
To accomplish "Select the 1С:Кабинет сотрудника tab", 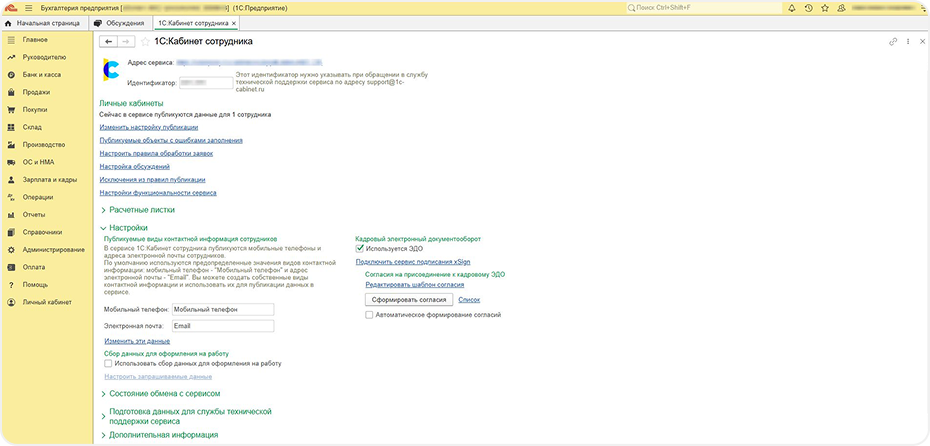I will pyautogui.click(x=193, y=23).
